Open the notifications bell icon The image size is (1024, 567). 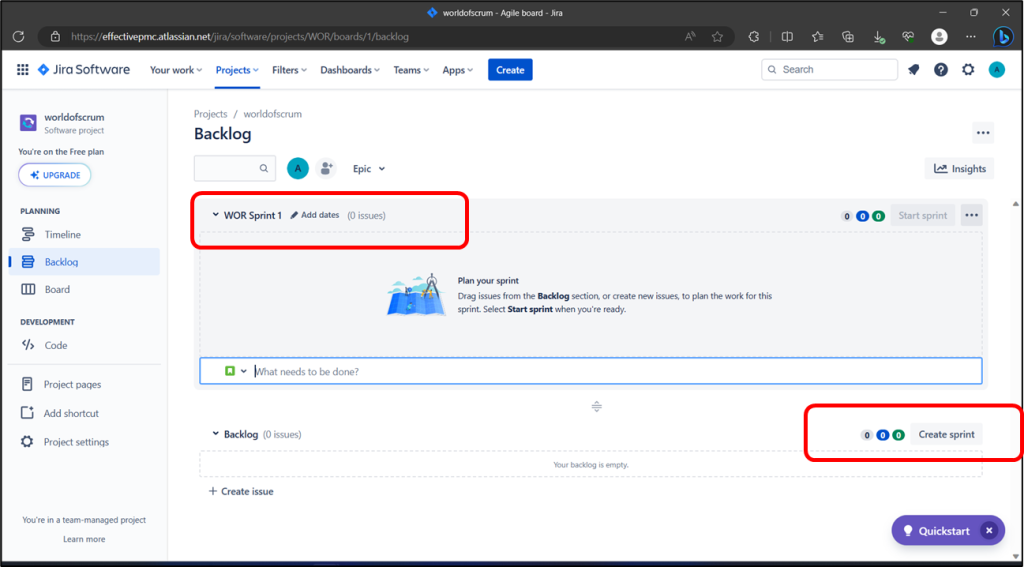914,70
